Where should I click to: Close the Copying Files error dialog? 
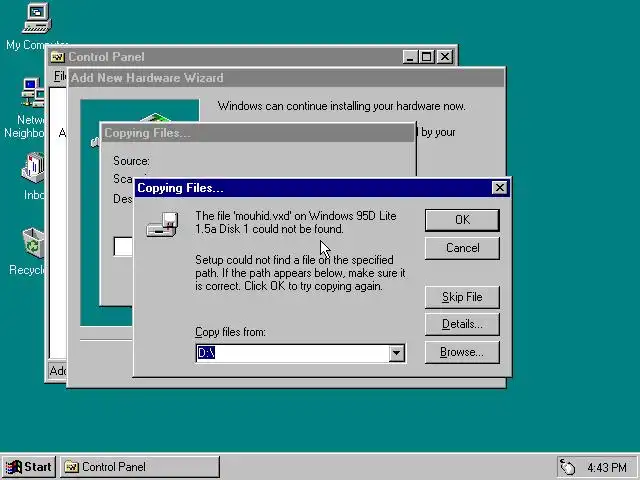coord(500,188)
